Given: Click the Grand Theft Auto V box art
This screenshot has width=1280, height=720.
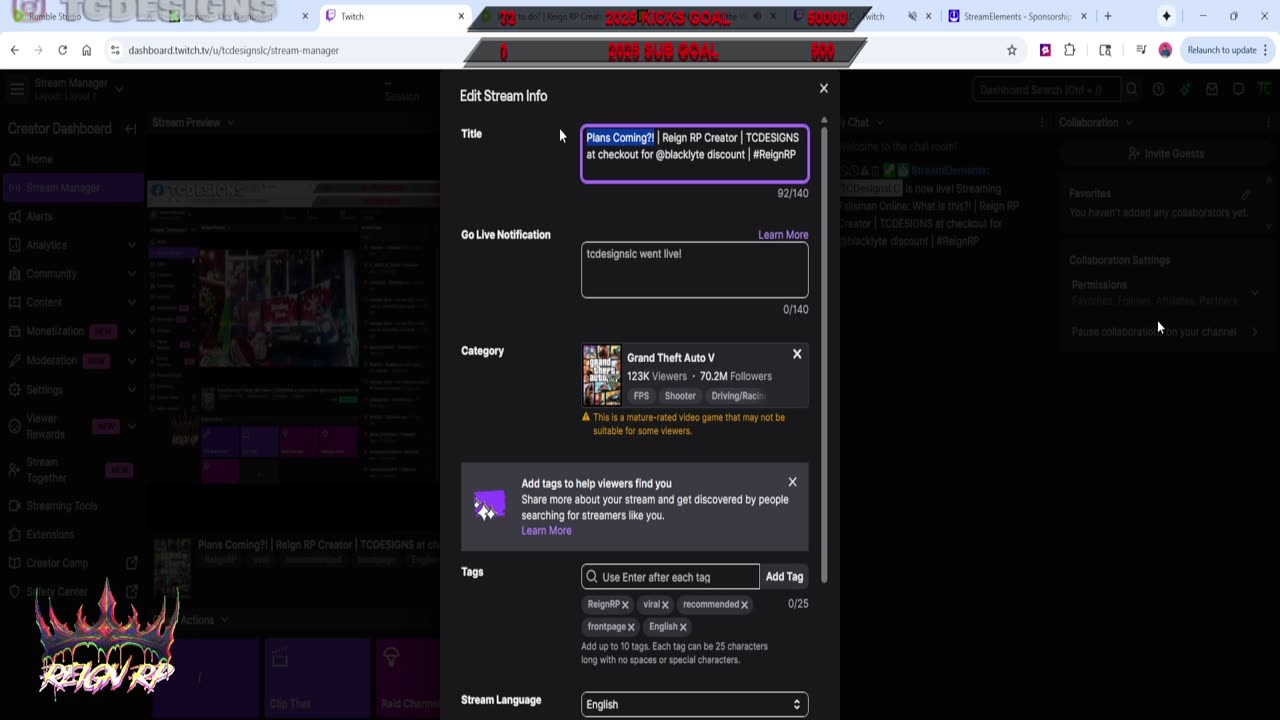Looking at the screenshot, I should tap(602, 376).
